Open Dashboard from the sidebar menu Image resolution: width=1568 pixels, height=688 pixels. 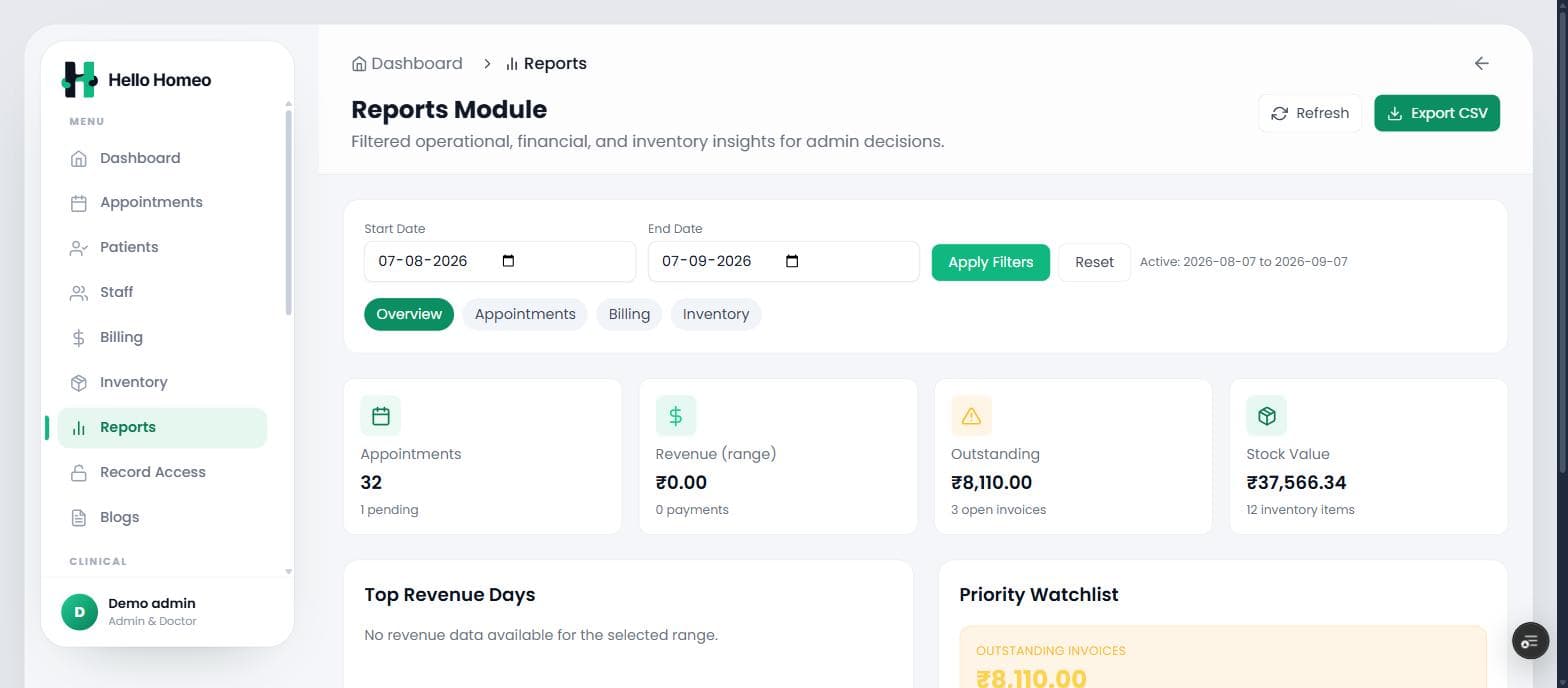pyautogui.click(x=162, y=158)
